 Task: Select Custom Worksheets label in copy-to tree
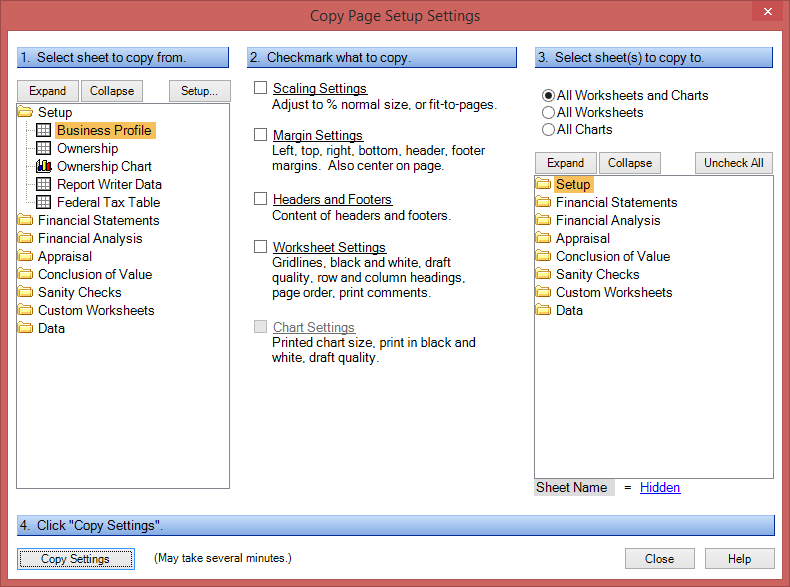click(614, 292)
